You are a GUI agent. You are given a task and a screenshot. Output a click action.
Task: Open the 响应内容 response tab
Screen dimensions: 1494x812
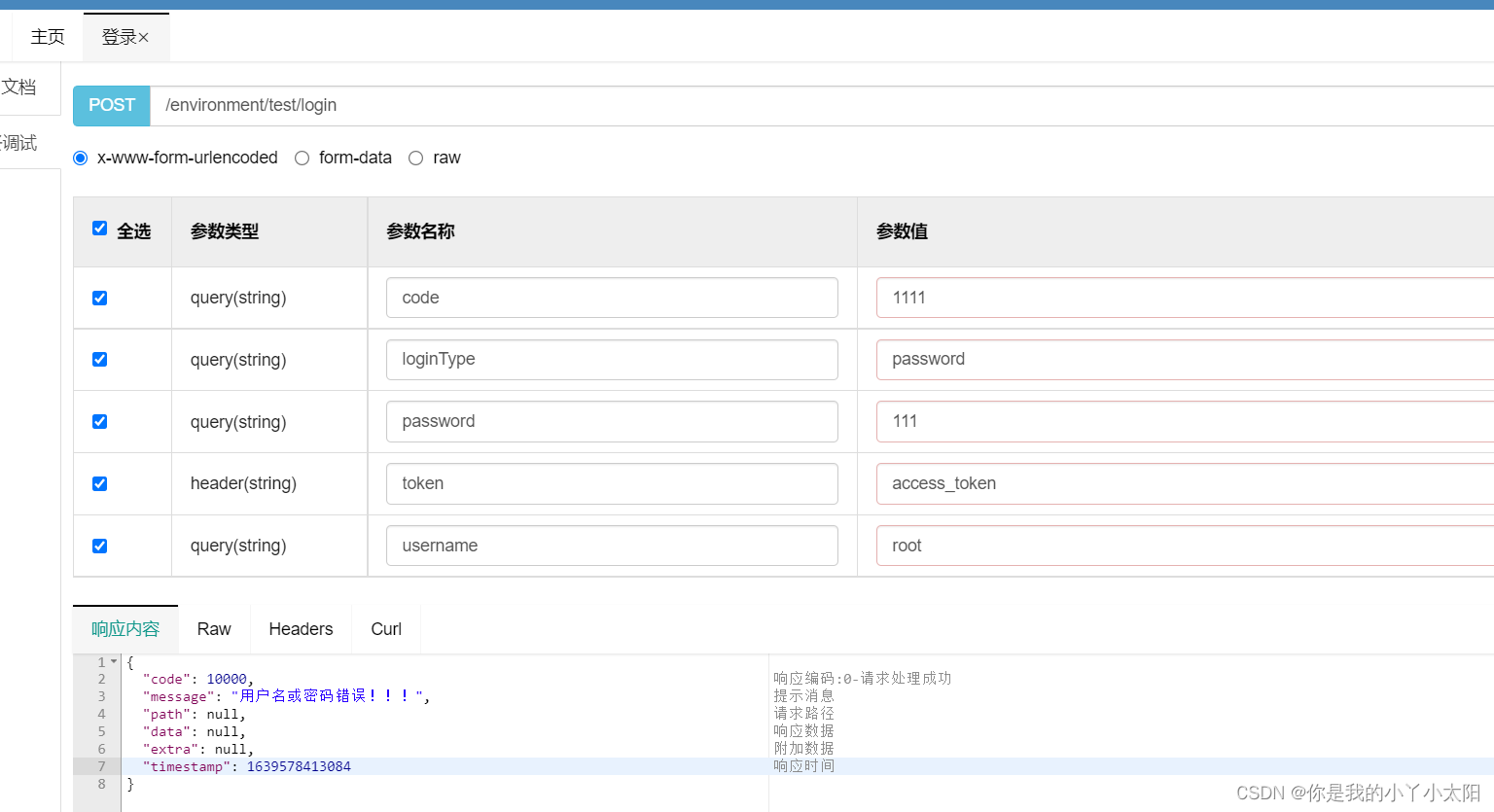pyautogui.click(x=125, y=629)
